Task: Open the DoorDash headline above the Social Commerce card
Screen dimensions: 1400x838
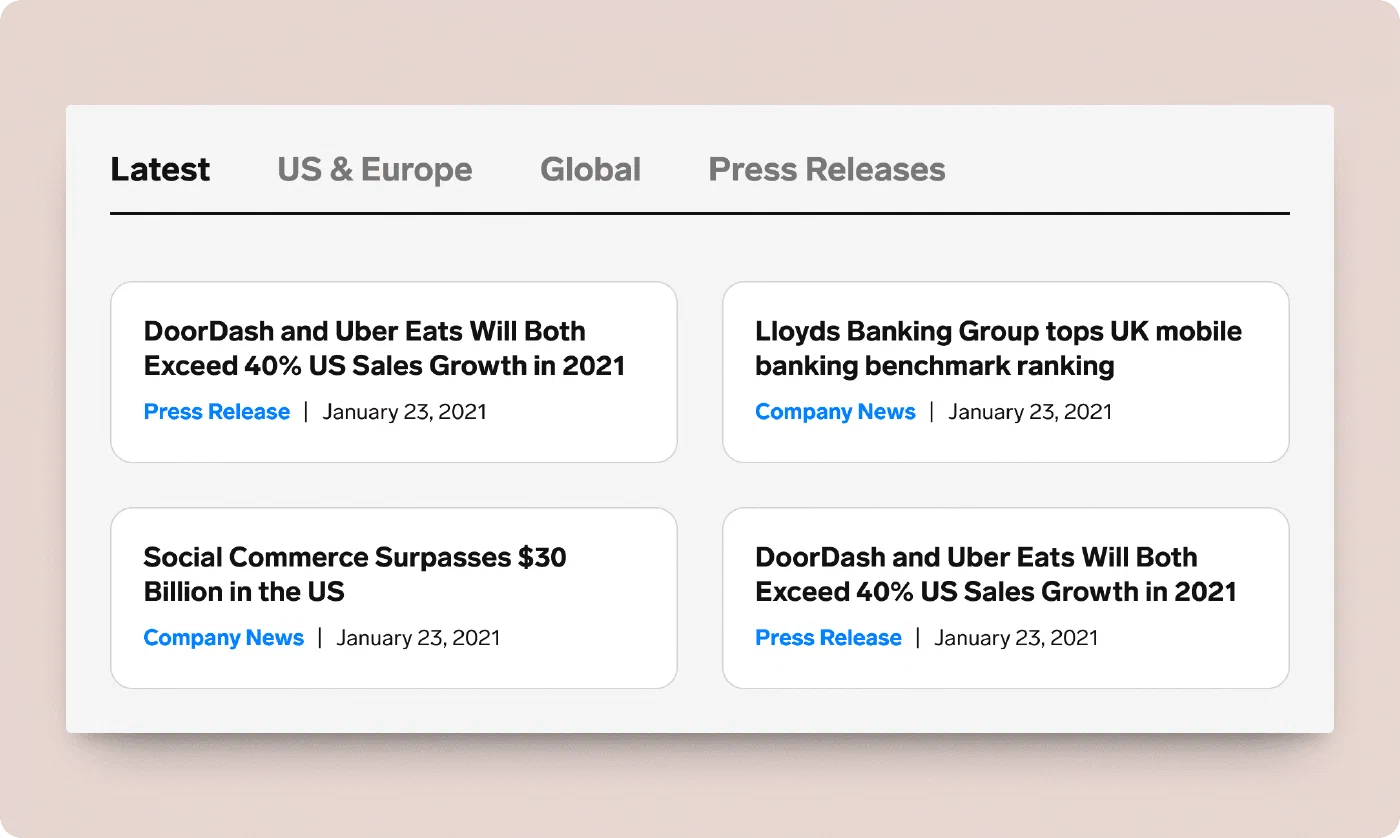Action: point(384,348)
